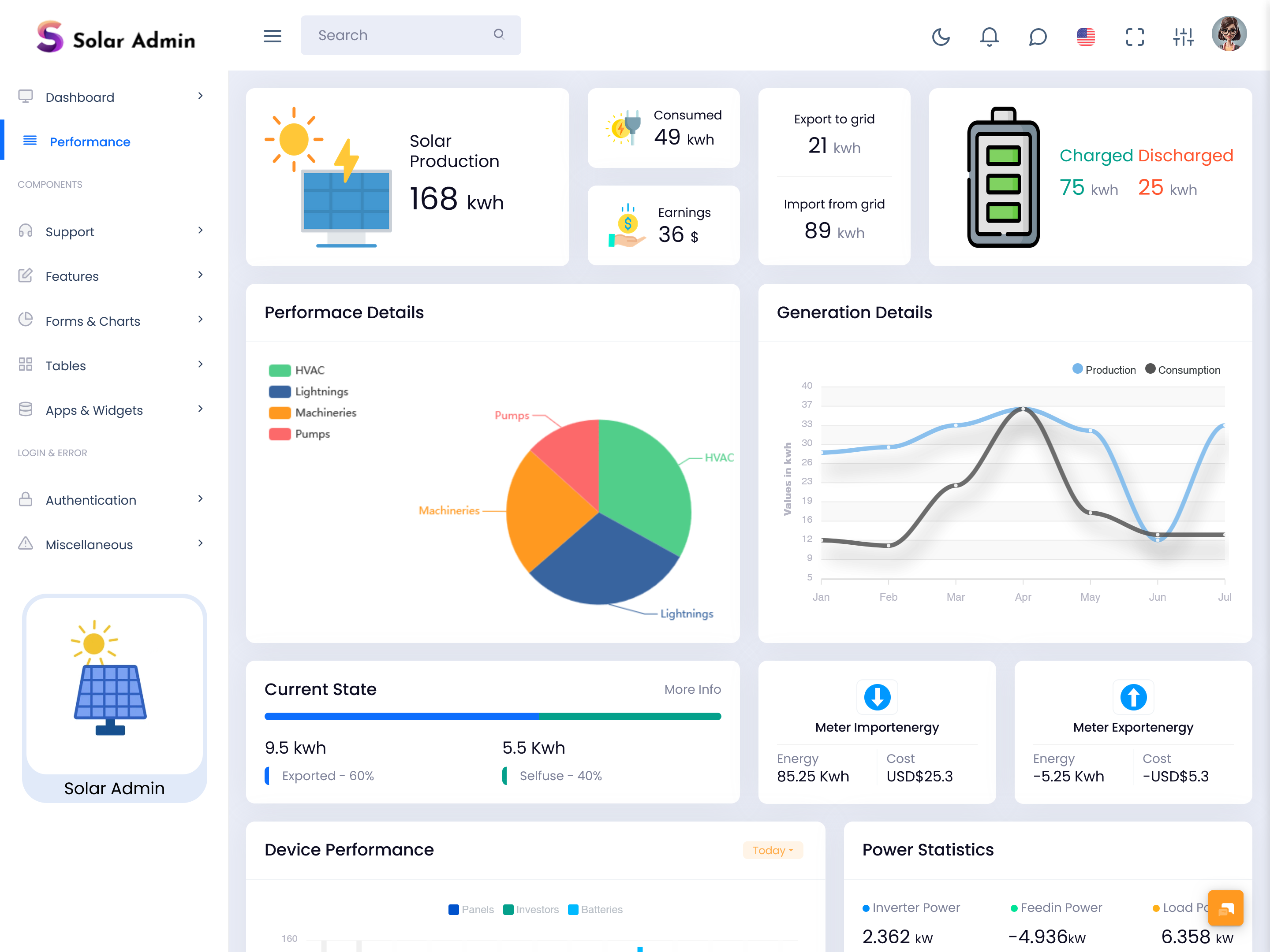Expand the Forms & Charts chevron

pyautogui.click(x=200, y=320)
